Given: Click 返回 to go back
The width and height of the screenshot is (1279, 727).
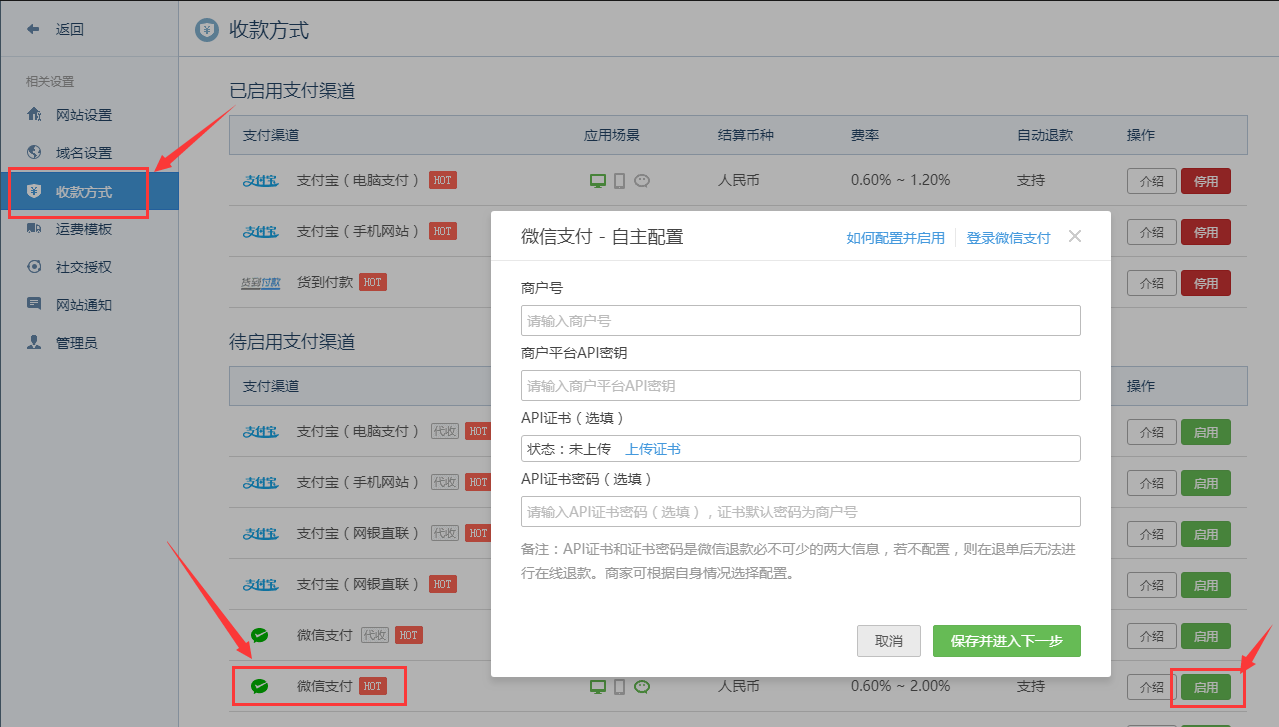Looking at the screenshot, I should coord(59,28).
